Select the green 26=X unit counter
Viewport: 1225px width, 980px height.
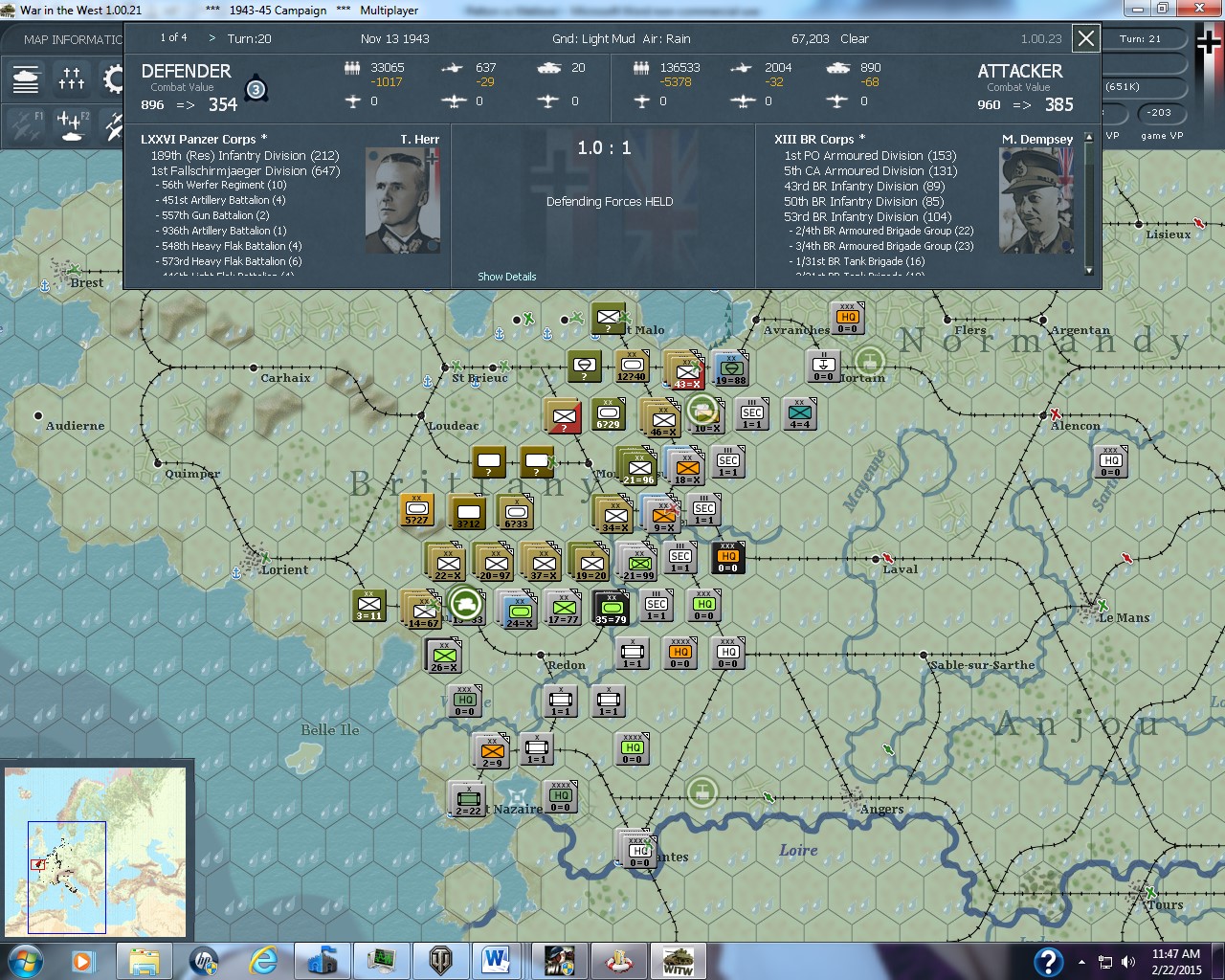click(443, 655)
